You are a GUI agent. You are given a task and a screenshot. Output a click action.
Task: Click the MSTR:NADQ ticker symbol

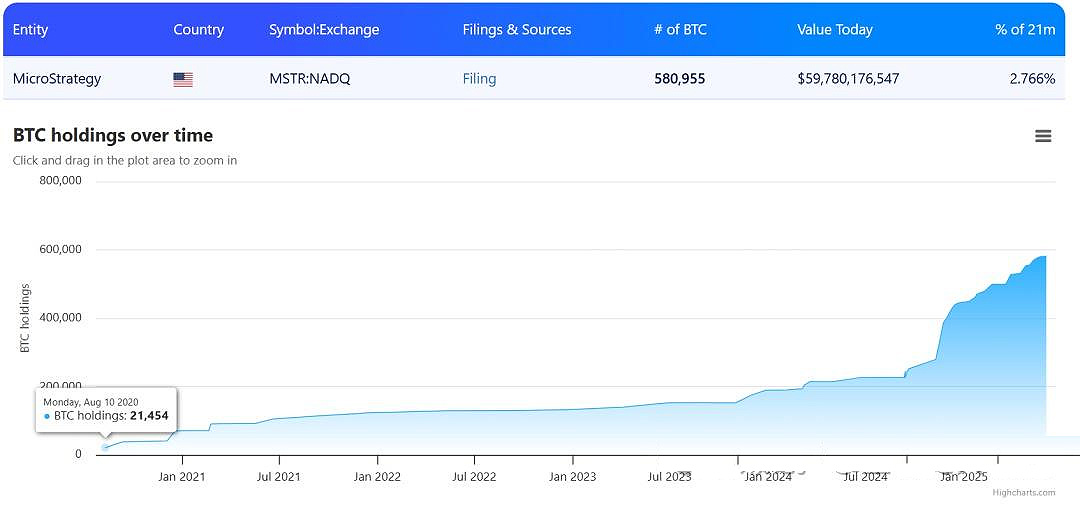[310, 79]
